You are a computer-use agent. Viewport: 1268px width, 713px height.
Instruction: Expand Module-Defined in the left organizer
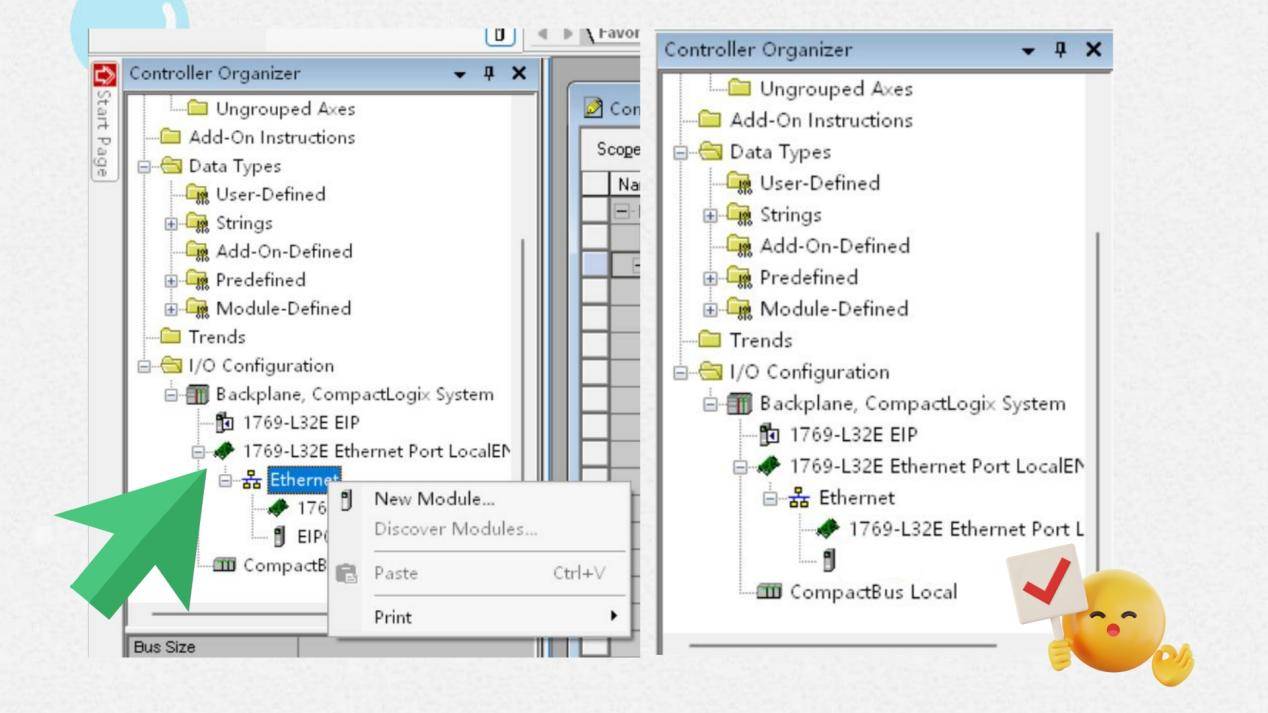170,309
